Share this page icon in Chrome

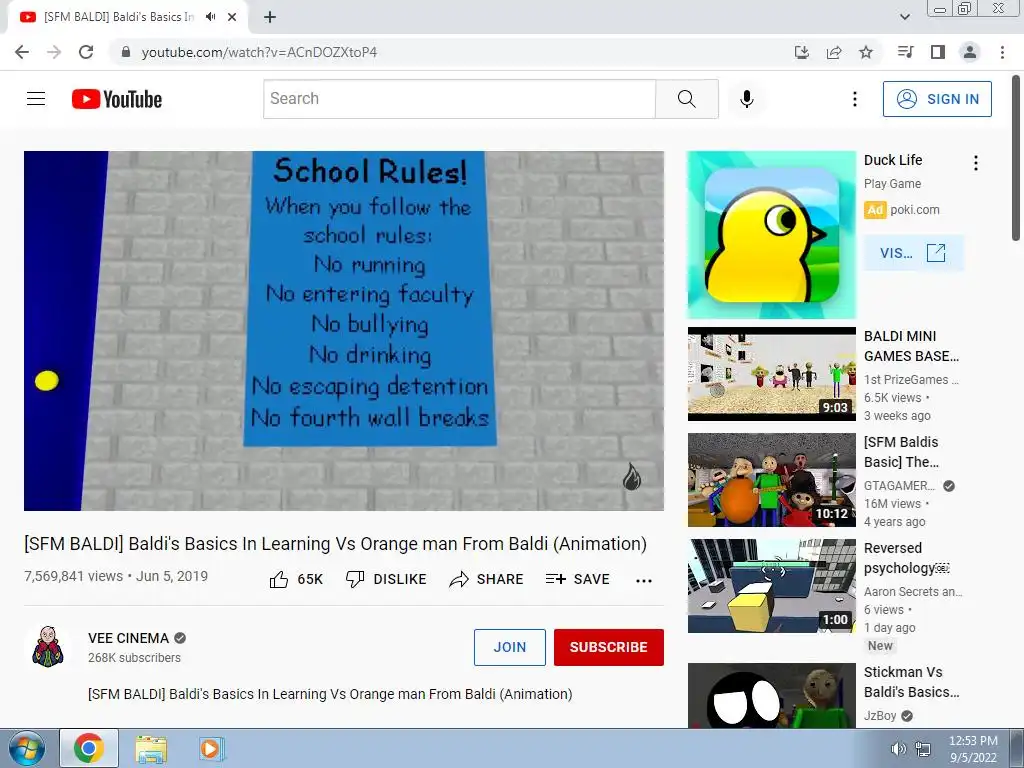834,52
